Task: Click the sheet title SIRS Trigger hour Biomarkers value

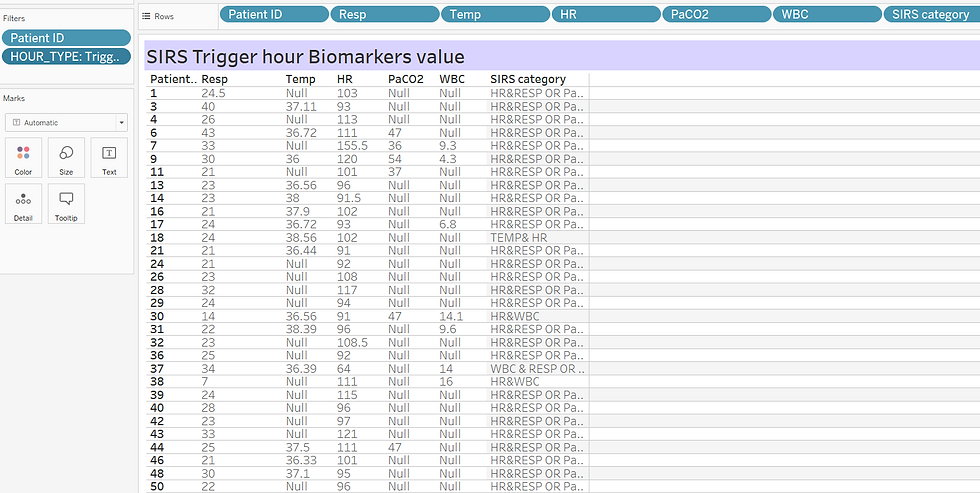Action: [306, 57]
